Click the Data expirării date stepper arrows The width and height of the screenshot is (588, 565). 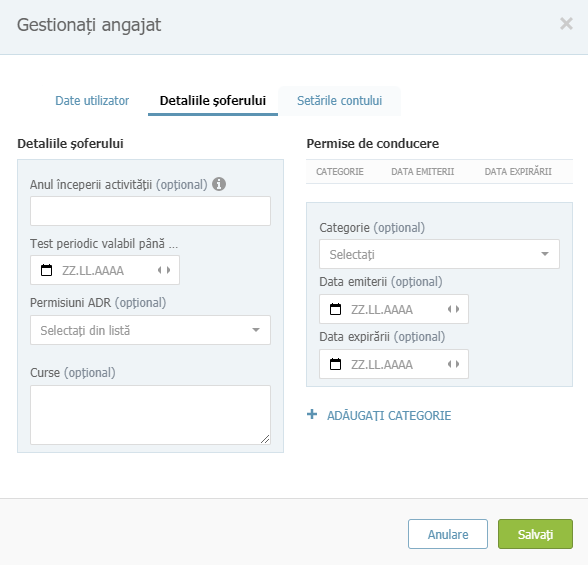453,364
